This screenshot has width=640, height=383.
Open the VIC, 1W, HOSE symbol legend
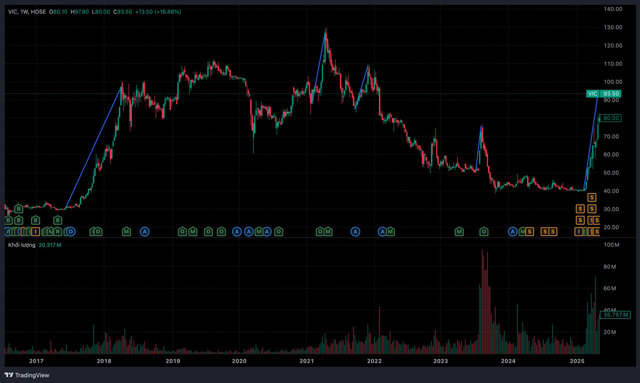[x=27, y=12]
